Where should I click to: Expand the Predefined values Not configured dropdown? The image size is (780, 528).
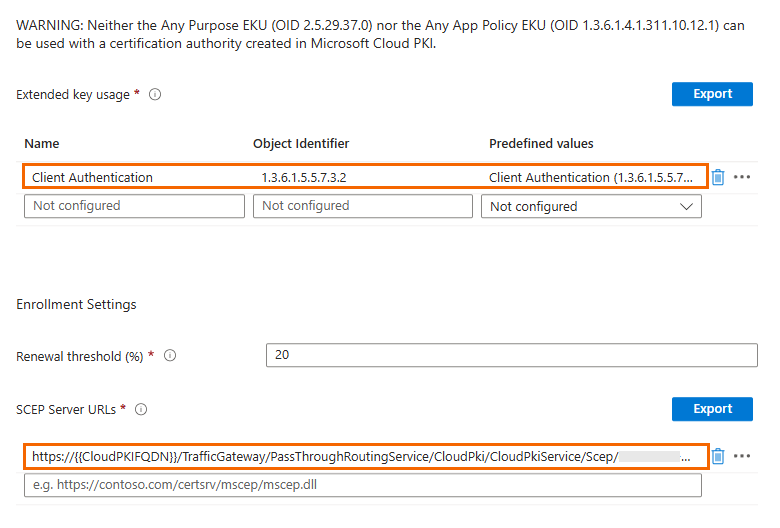tap(591, 206)
